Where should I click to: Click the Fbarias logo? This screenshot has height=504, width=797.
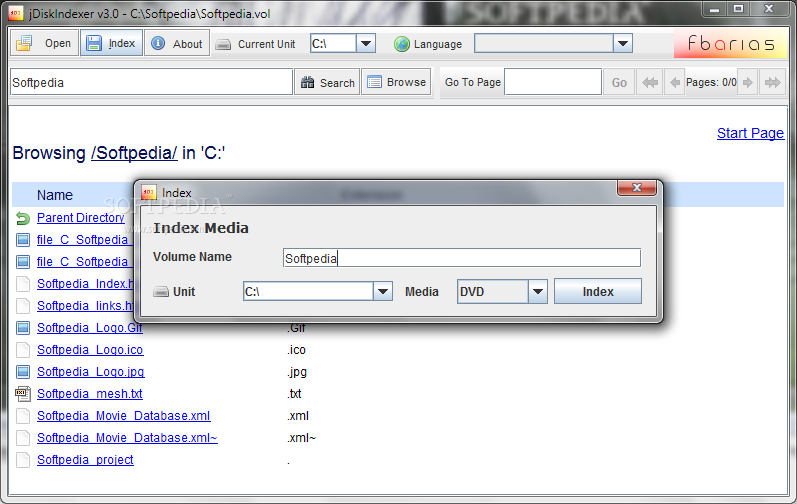click(730, 43)
